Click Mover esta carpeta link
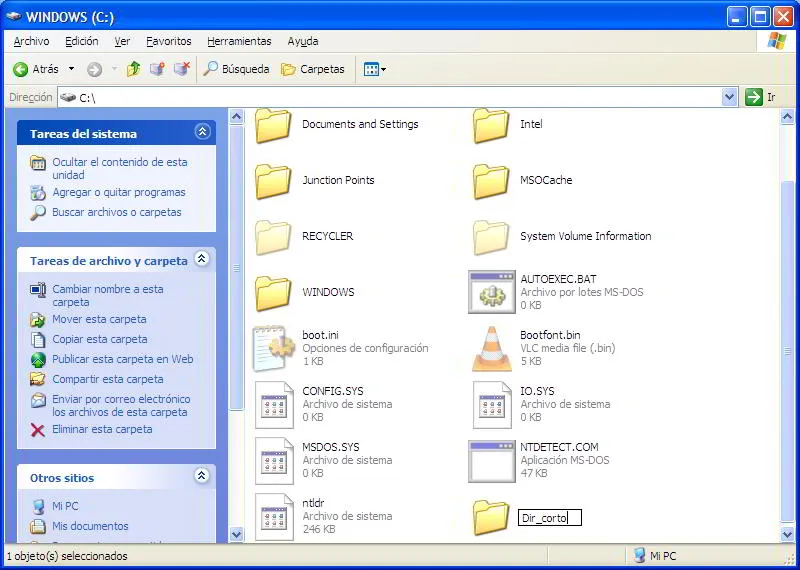The width and height of the screenshot is (800, 570). pos(99,319)
